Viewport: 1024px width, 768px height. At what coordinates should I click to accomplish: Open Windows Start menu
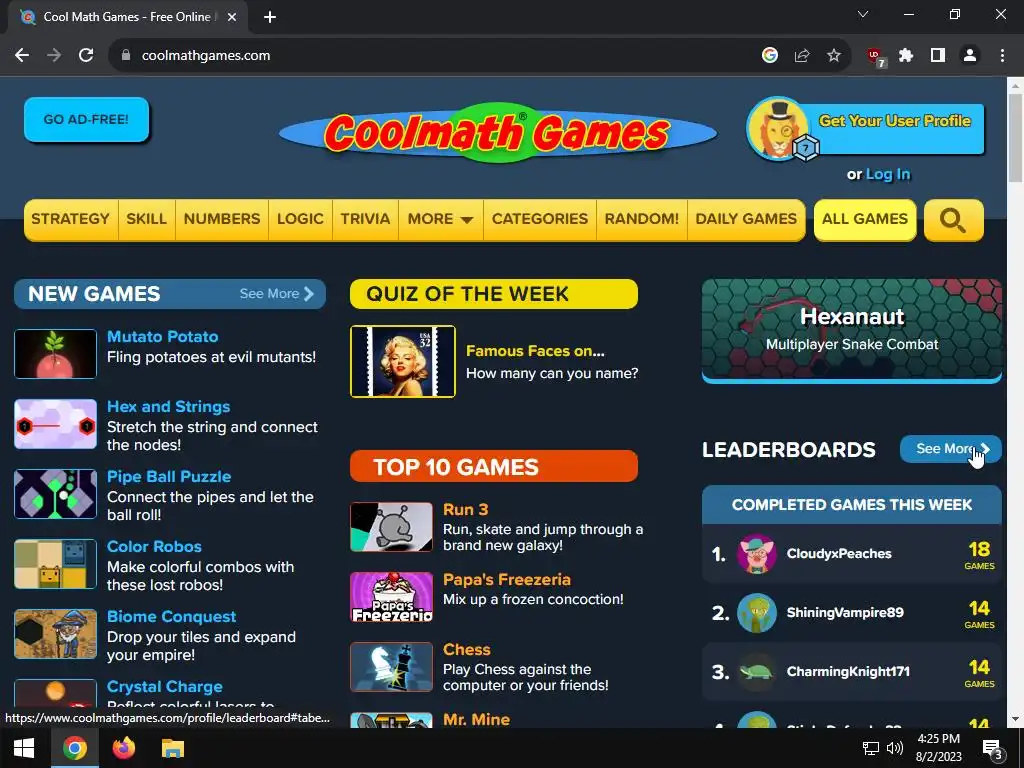(24, 748)
